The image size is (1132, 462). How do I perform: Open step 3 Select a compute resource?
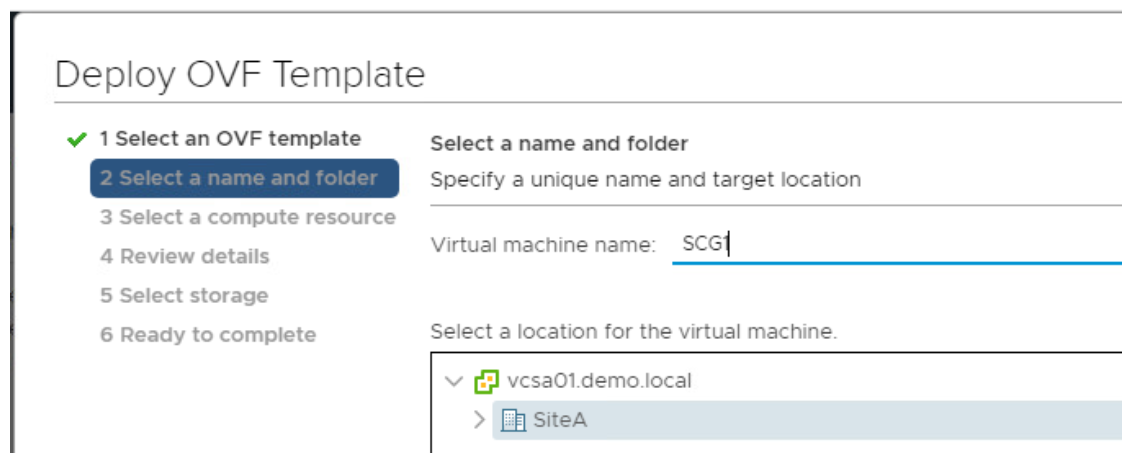[x=247, y=217]
